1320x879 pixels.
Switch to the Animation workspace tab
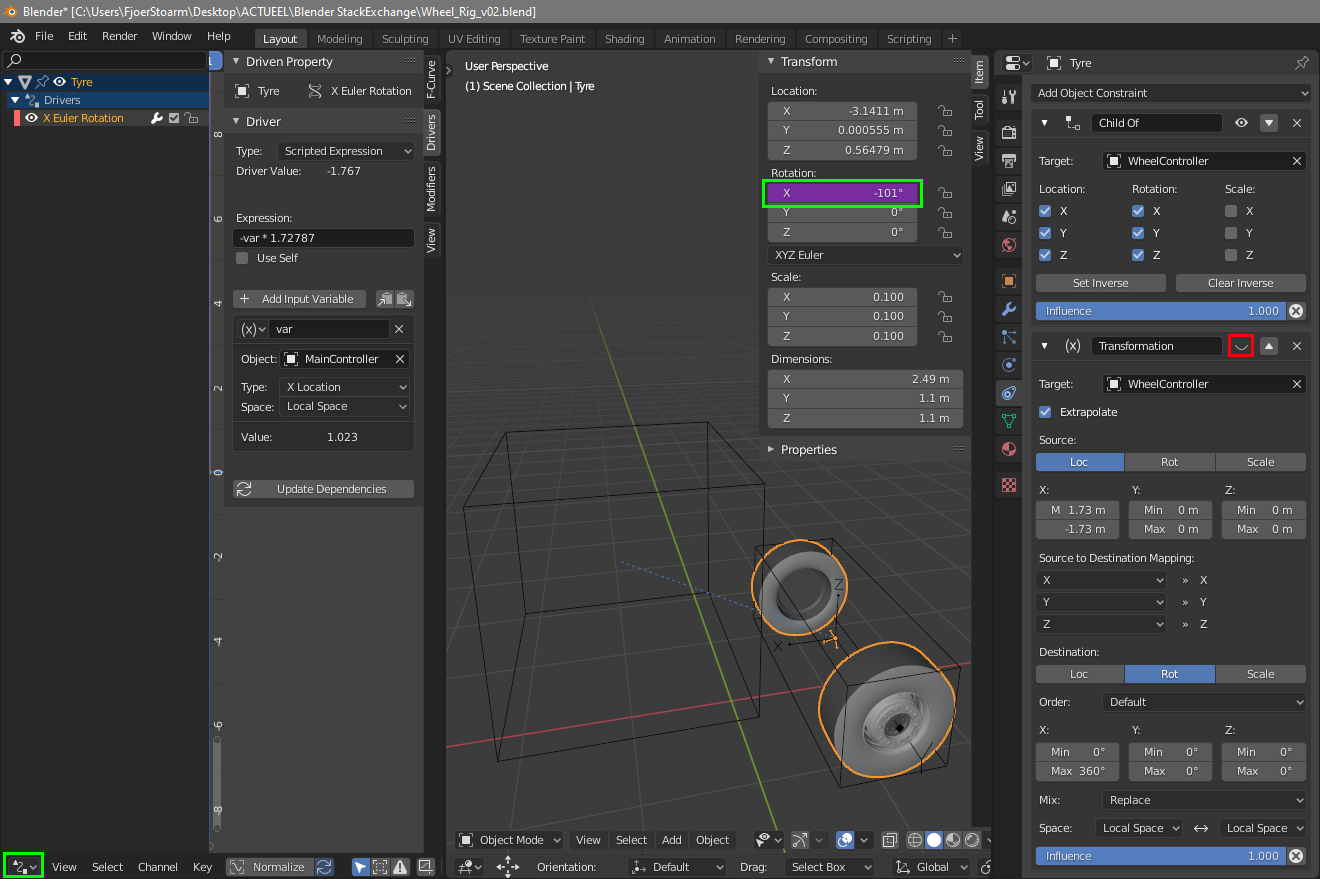pos(690,39)
